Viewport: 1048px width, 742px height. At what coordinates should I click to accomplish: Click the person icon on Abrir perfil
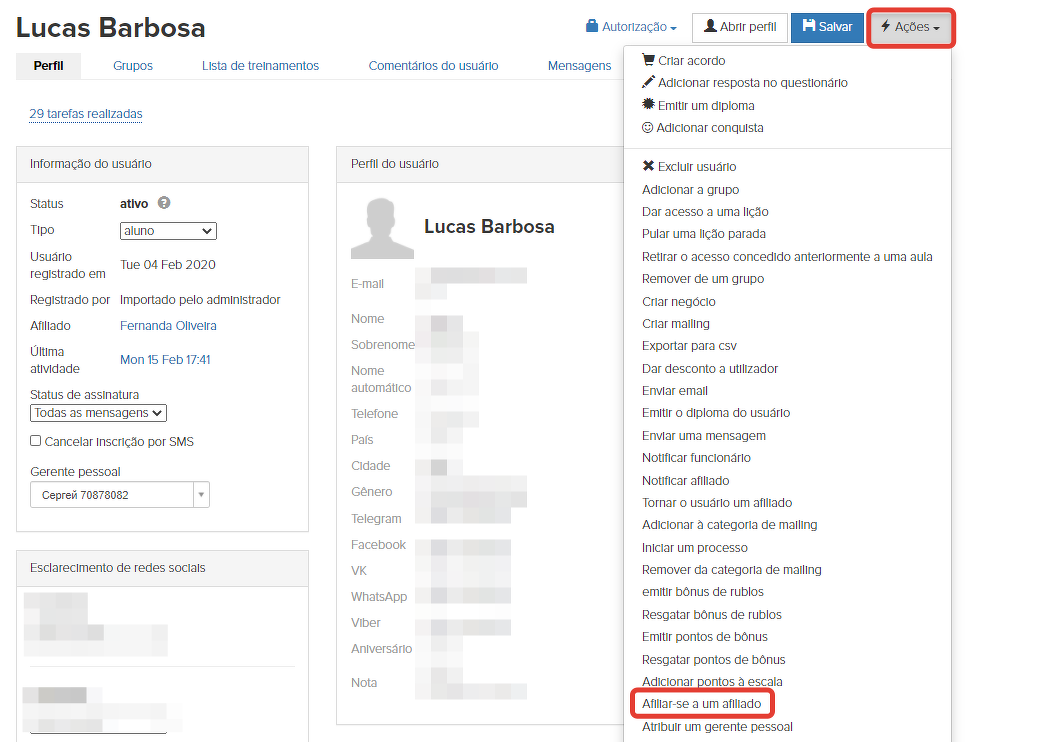[x=710, y=26]
